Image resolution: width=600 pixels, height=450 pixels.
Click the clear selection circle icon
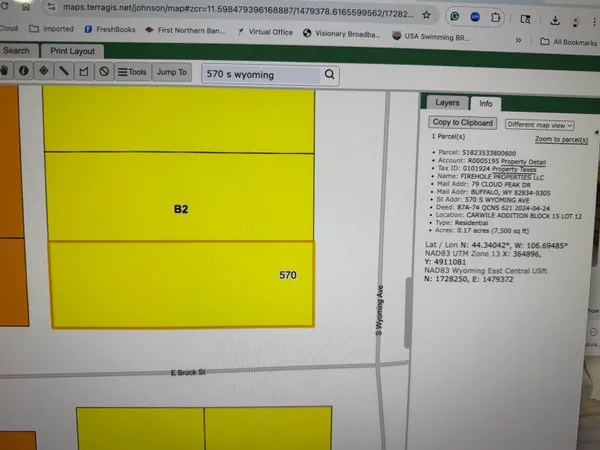pos(104,72)
